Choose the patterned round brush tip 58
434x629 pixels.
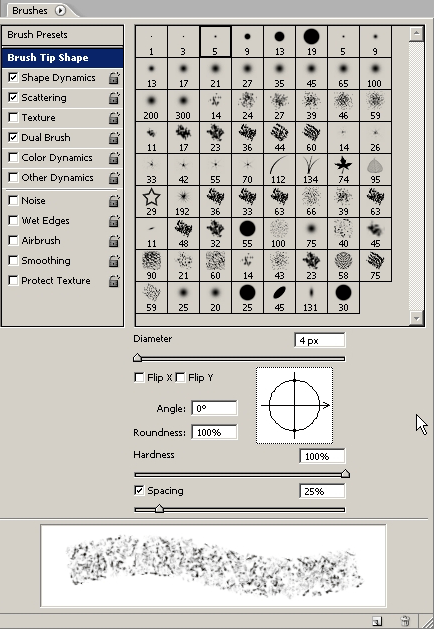click(343, 266)
